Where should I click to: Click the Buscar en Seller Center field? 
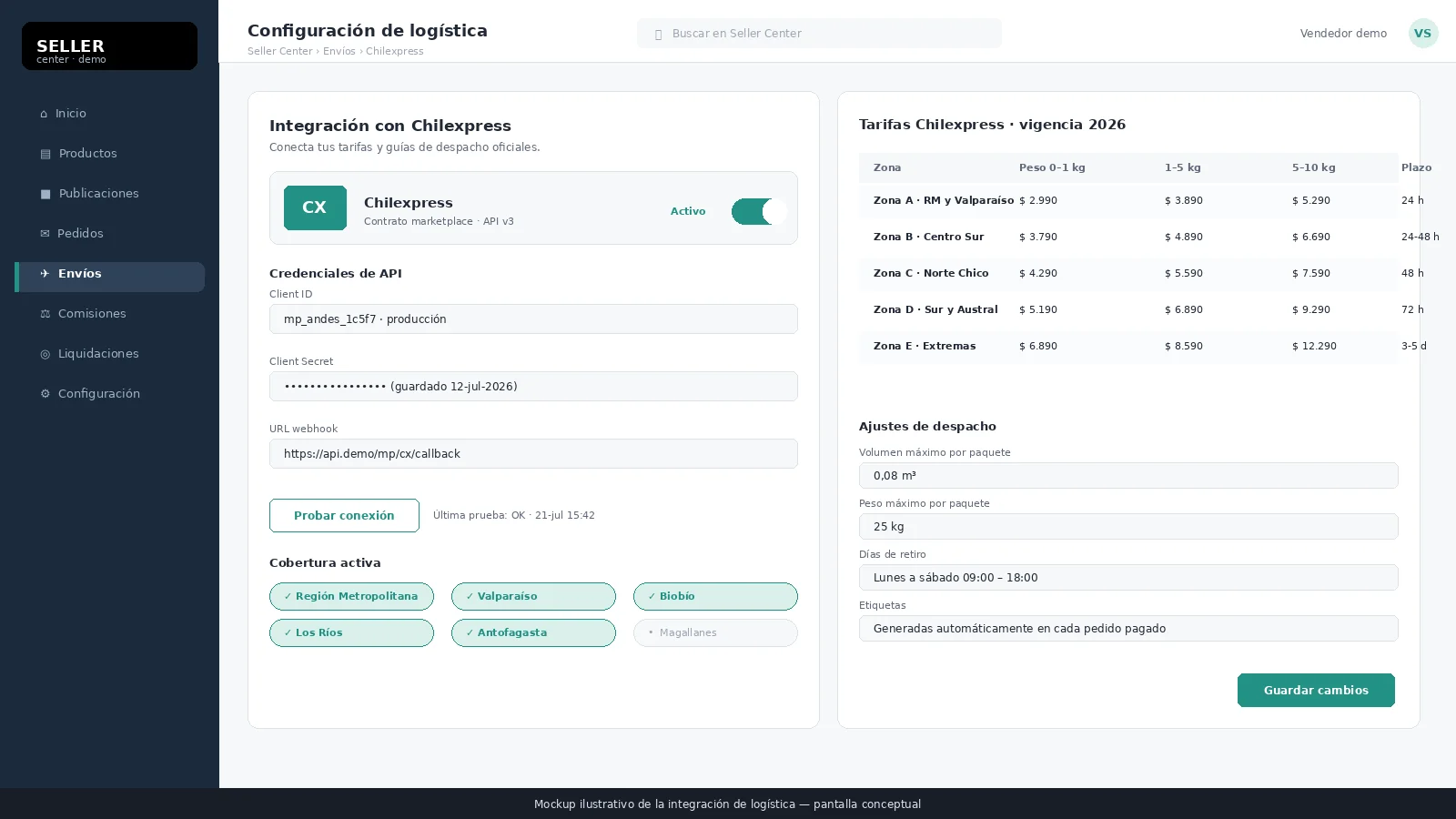point(819,34)
